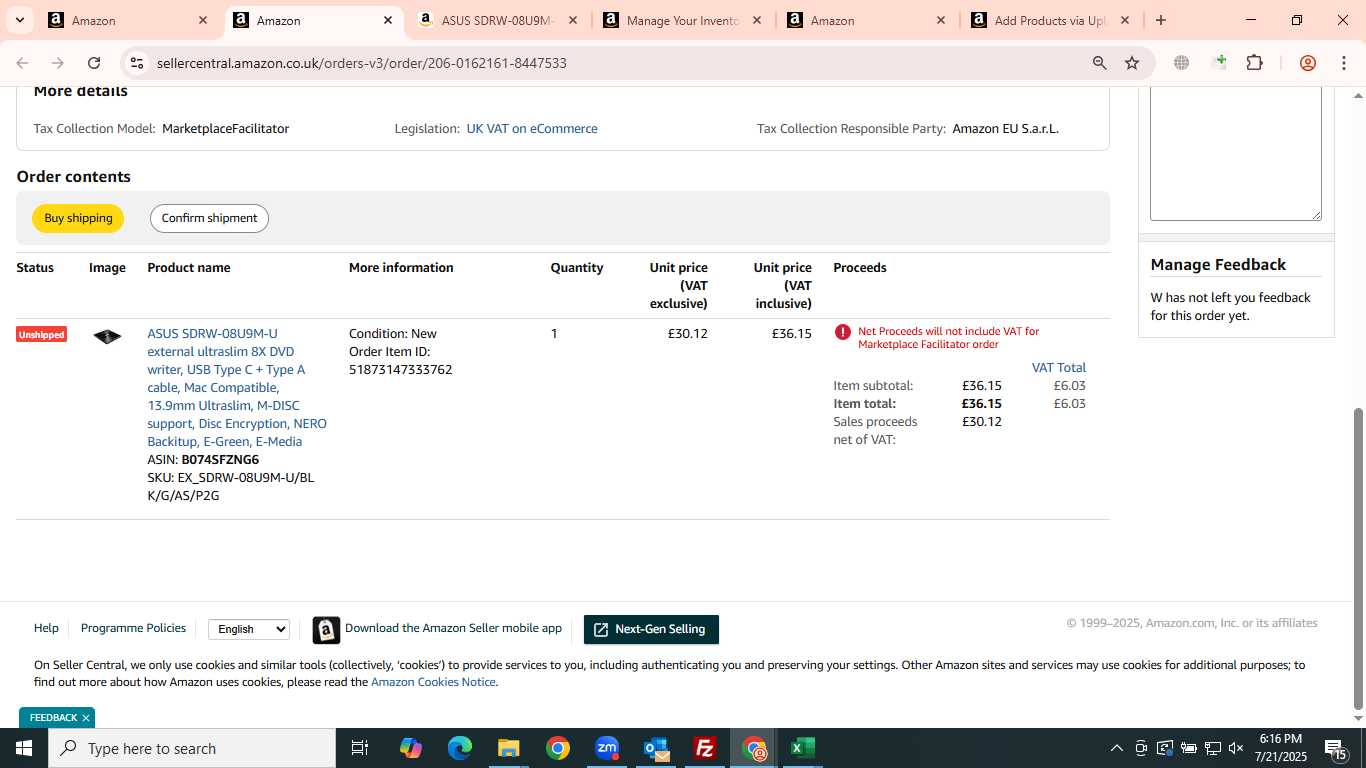This screenshot has width=1366, height=768.
Task: Open the ASUS SDRW-08U9M-U product link
Action: [237, 388]
